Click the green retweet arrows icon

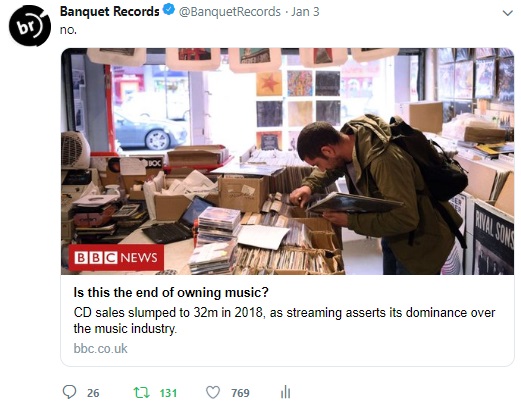coord(141,393)
